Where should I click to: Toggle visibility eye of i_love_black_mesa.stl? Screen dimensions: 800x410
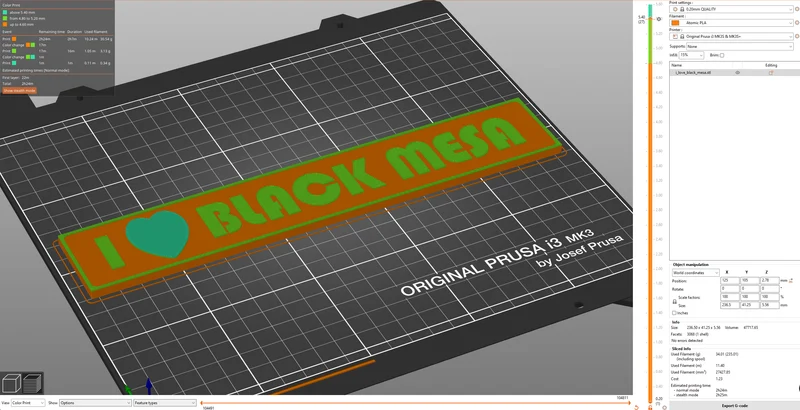click(x=737, y=73)
